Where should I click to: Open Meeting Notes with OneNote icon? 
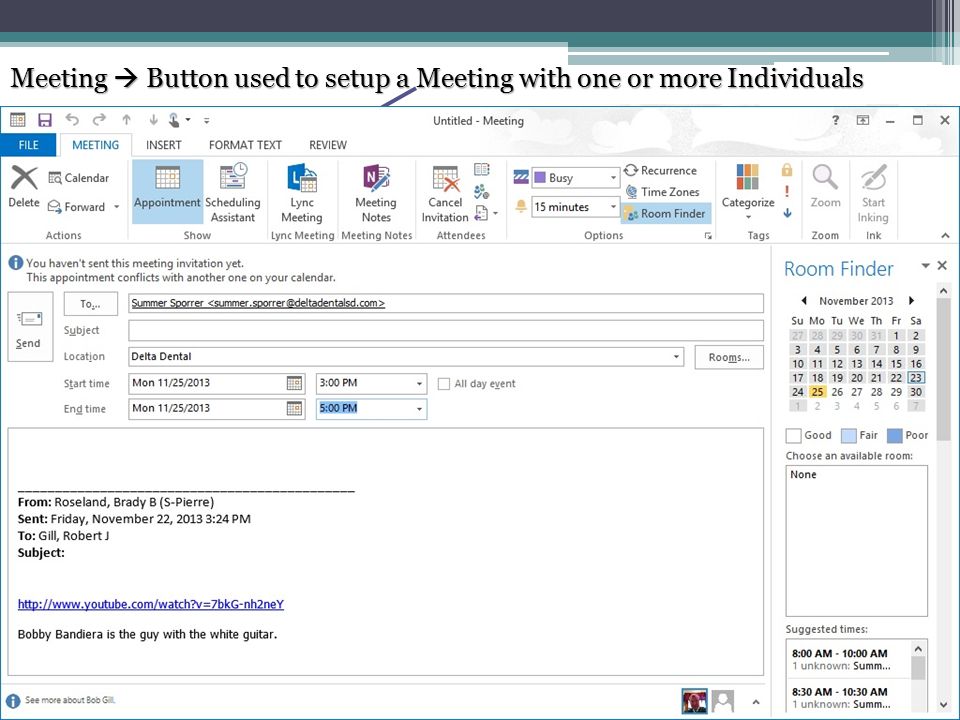[376, 178]
